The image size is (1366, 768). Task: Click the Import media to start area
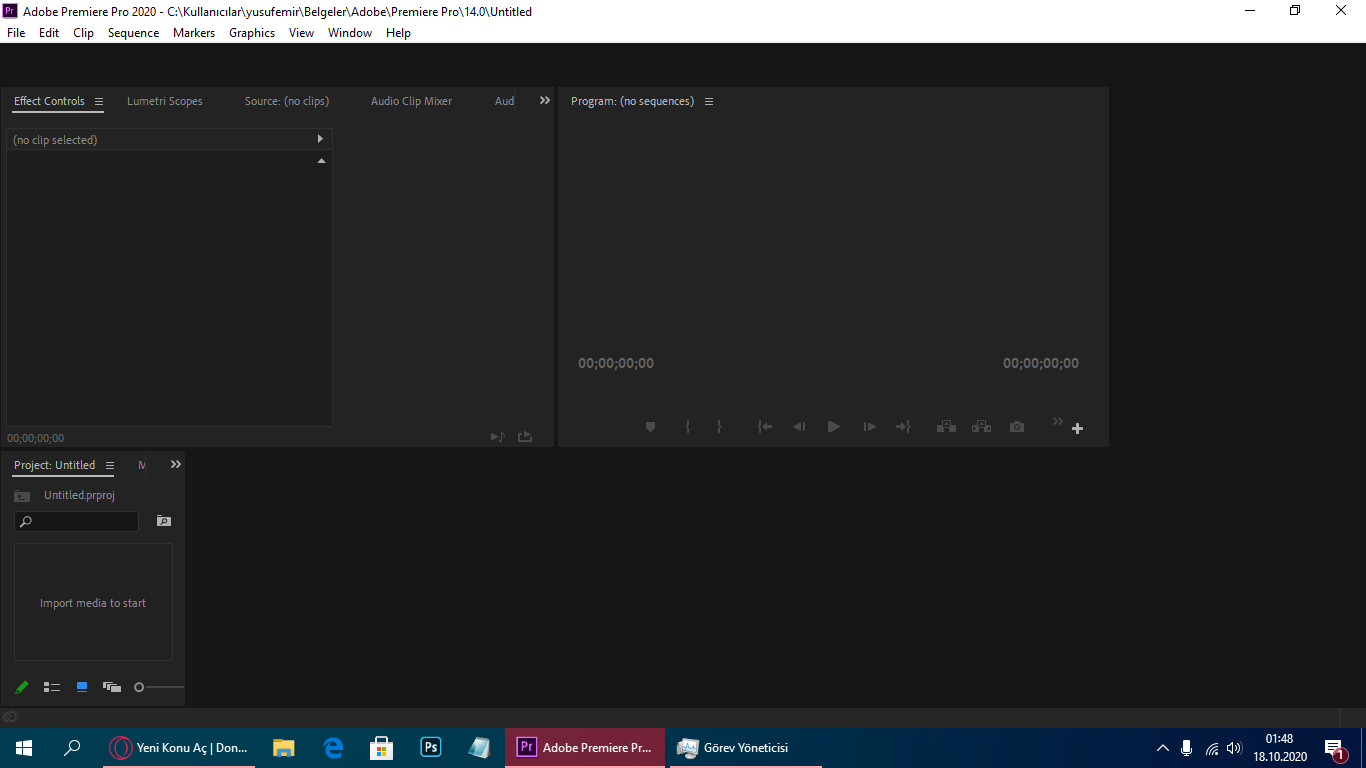93,602
